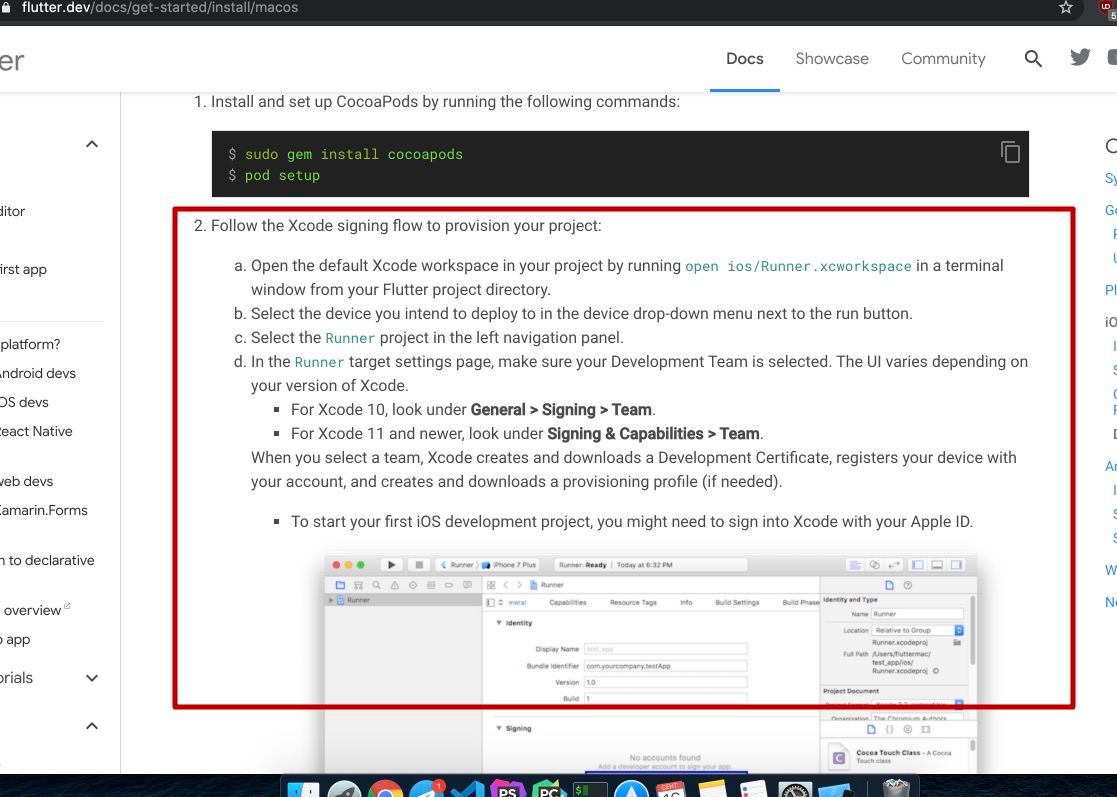Image resolution: width=1117 pixels, height=797 pixels.
Task: Open Finder from the dock
Action: 303,789
